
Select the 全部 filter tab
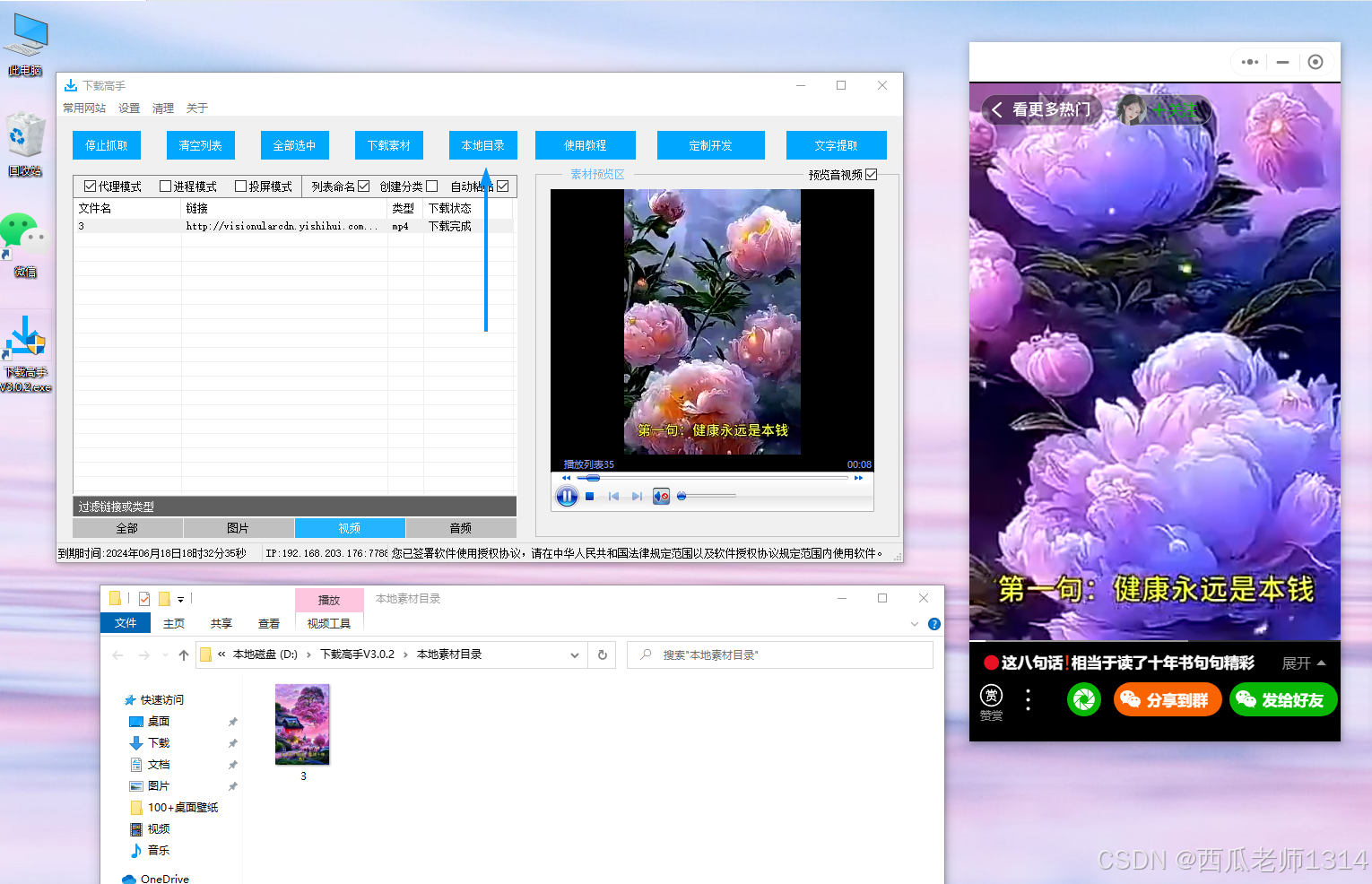click(x=127, y=528)
